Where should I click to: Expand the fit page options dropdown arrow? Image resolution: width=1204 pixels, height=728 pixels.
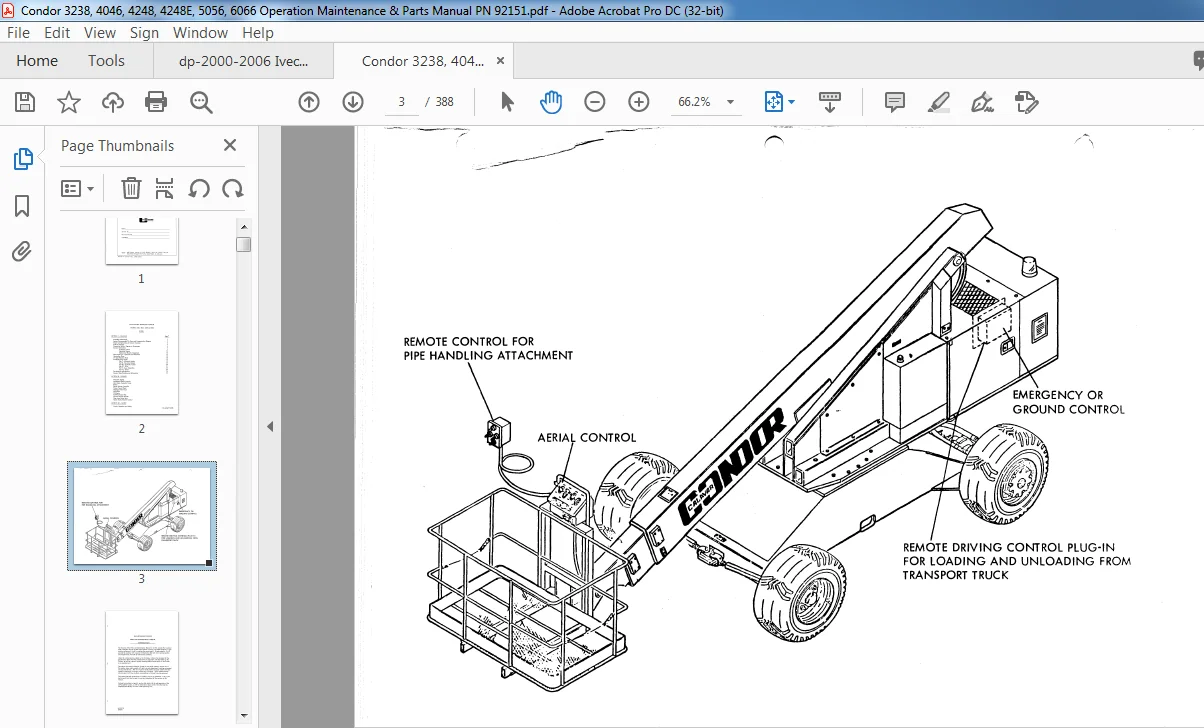(x=792, y=102)
